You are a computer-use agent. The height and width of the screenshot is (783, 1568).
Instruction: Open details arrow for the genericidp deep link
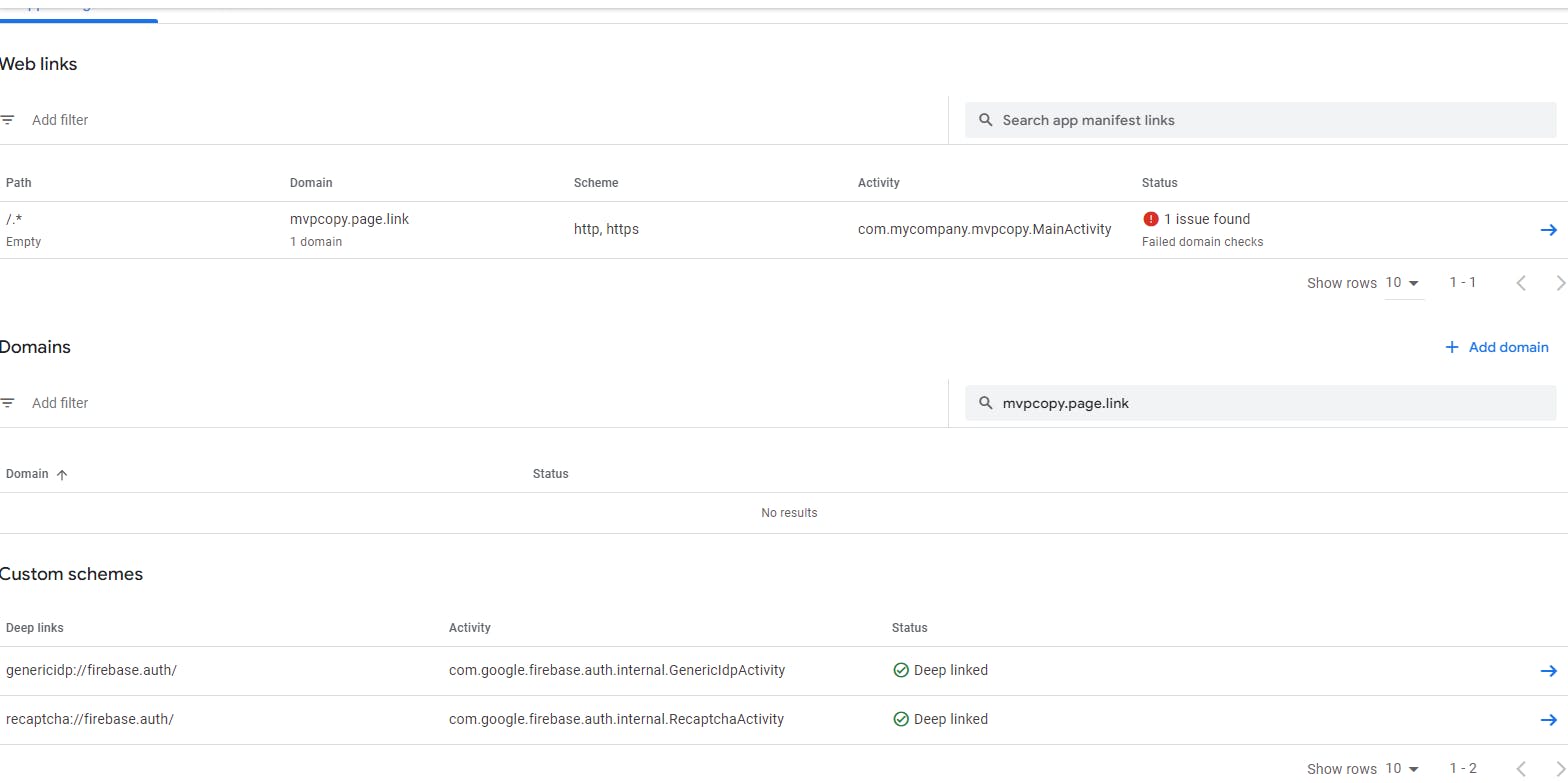point(1548,671)
